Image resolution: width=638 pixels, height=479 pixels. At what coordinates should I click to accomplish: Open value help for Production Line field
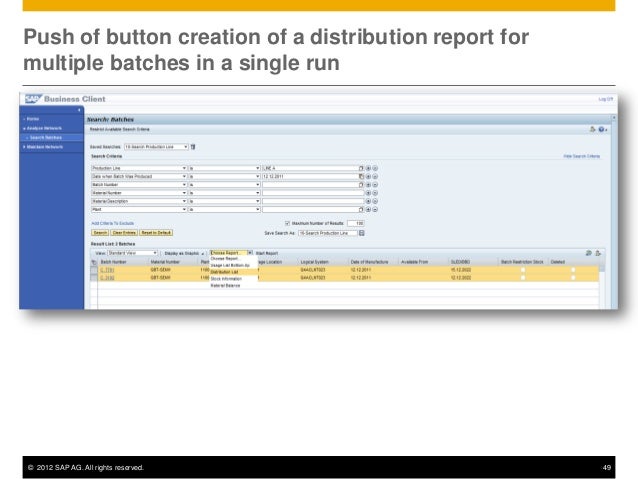pos(362,167)
